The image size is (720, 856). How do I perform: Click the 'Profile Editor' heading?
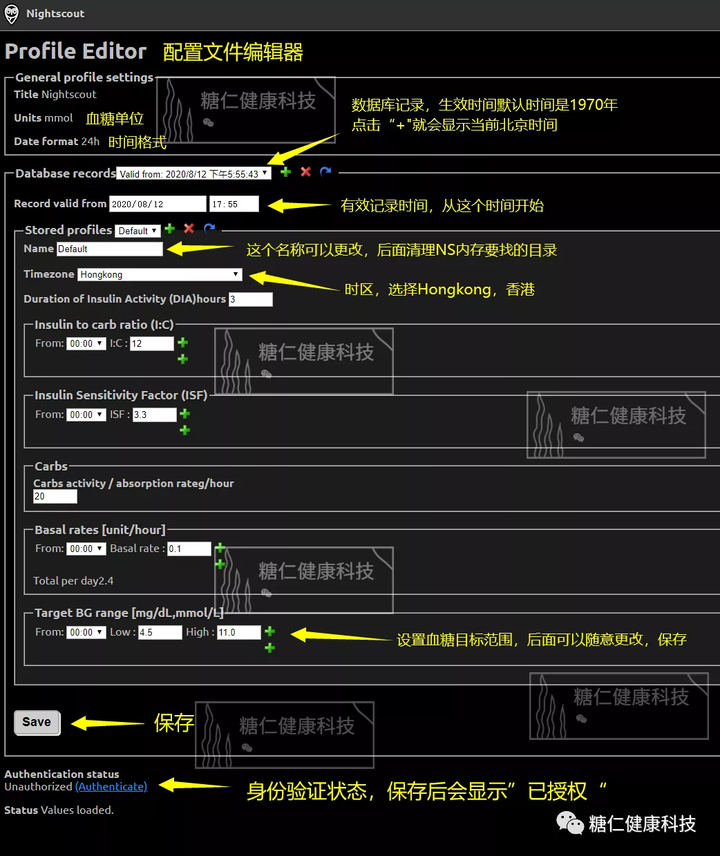(x=75, y=51)
